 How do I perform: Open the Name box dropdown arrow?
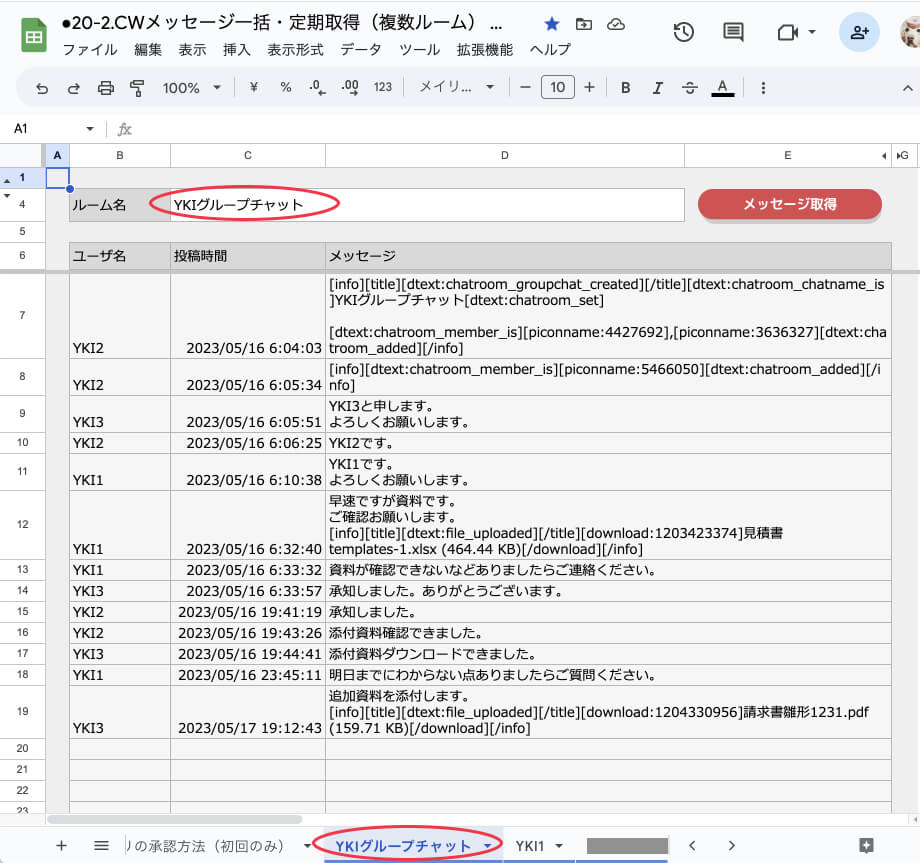(90, 128)
